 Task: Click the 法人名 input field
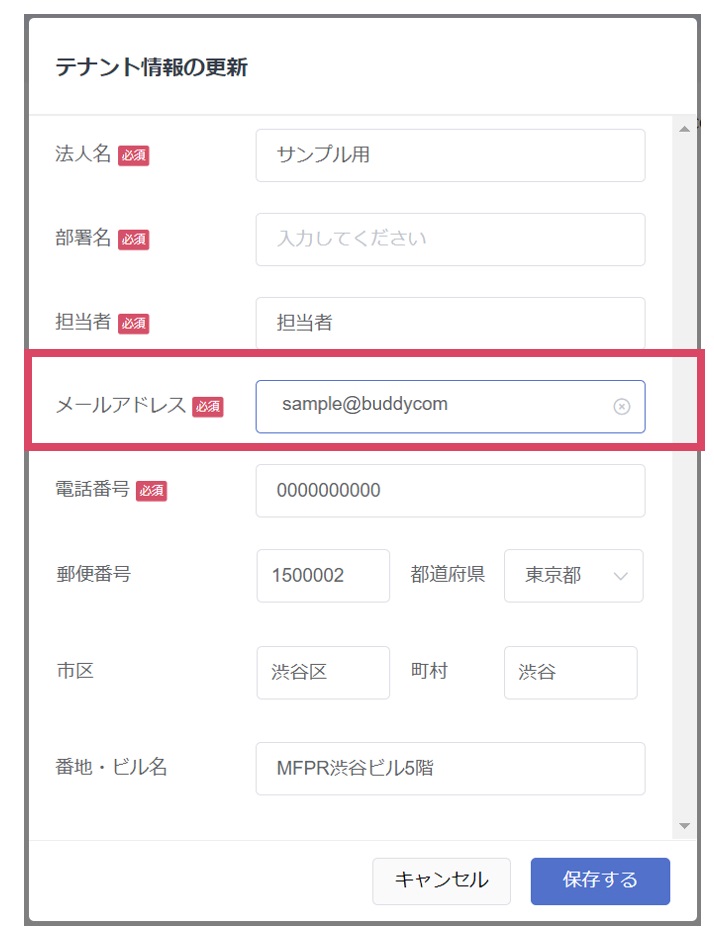450,155
